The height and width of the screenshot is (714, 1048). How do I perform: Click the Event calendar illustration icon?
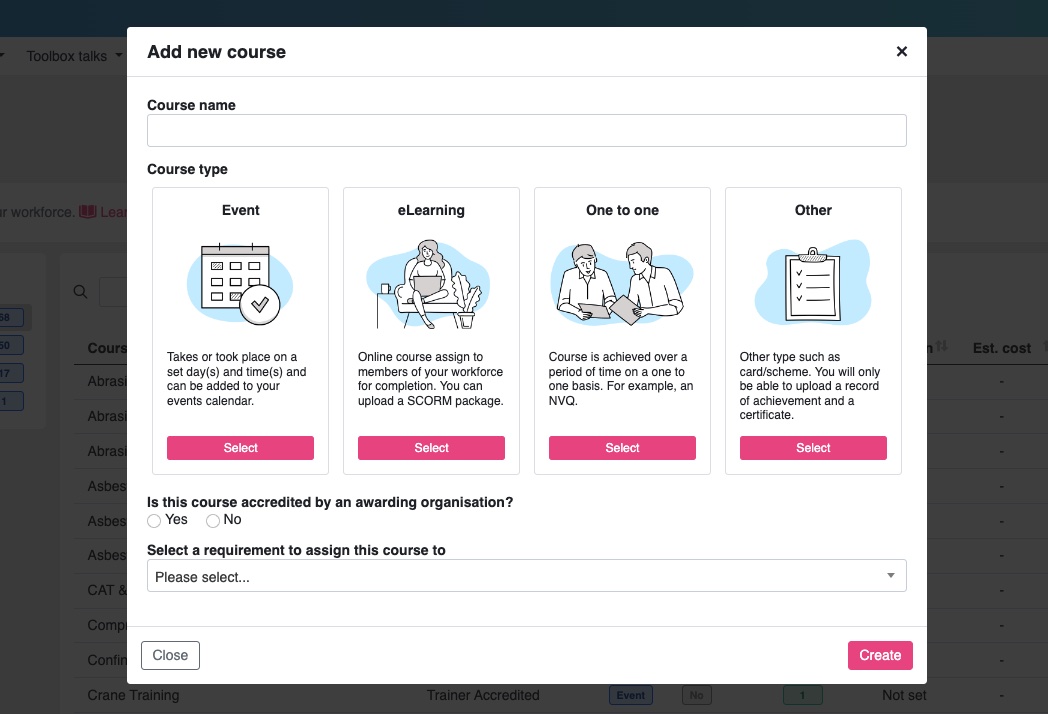[240, 285]
